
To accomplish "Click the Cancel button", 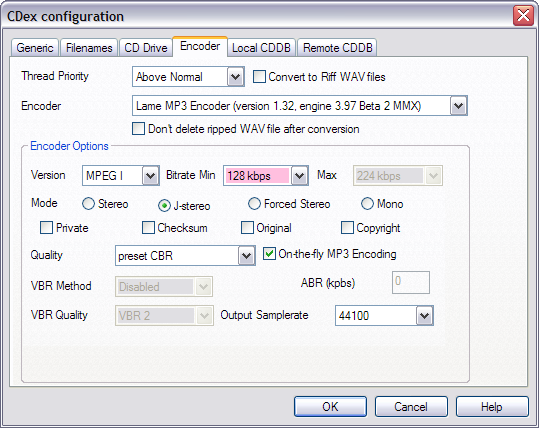I will click(411, 407).
